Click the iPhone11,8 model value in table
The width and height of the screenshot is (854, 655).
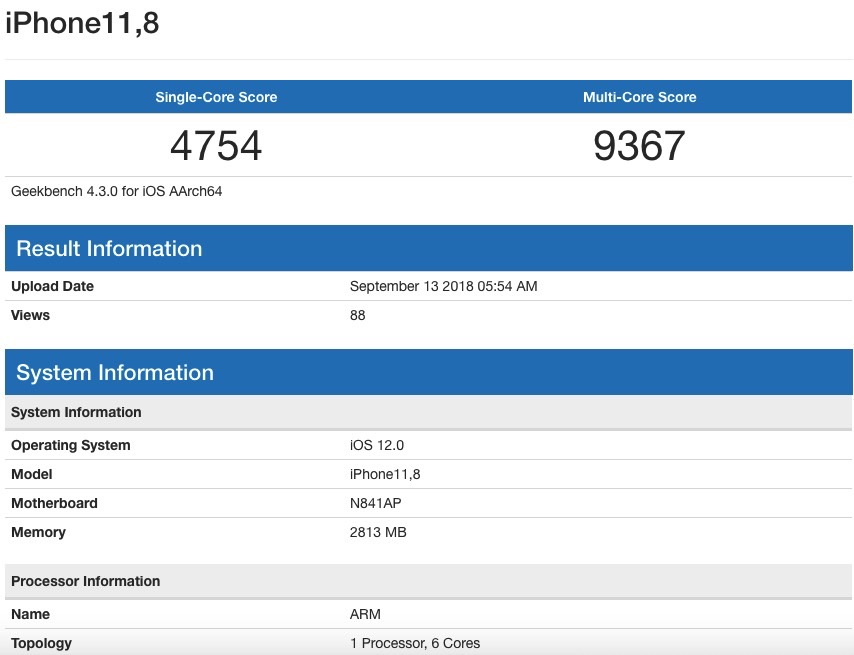click(x=385, y=474)
